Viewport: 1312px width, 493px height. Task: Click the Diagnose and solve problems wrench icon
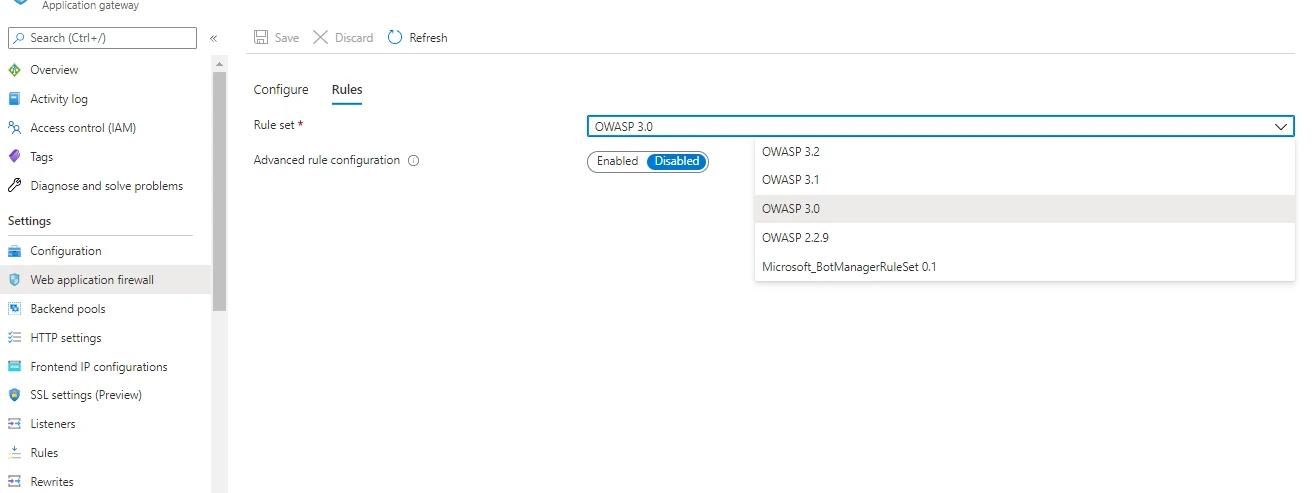(14, 186)
